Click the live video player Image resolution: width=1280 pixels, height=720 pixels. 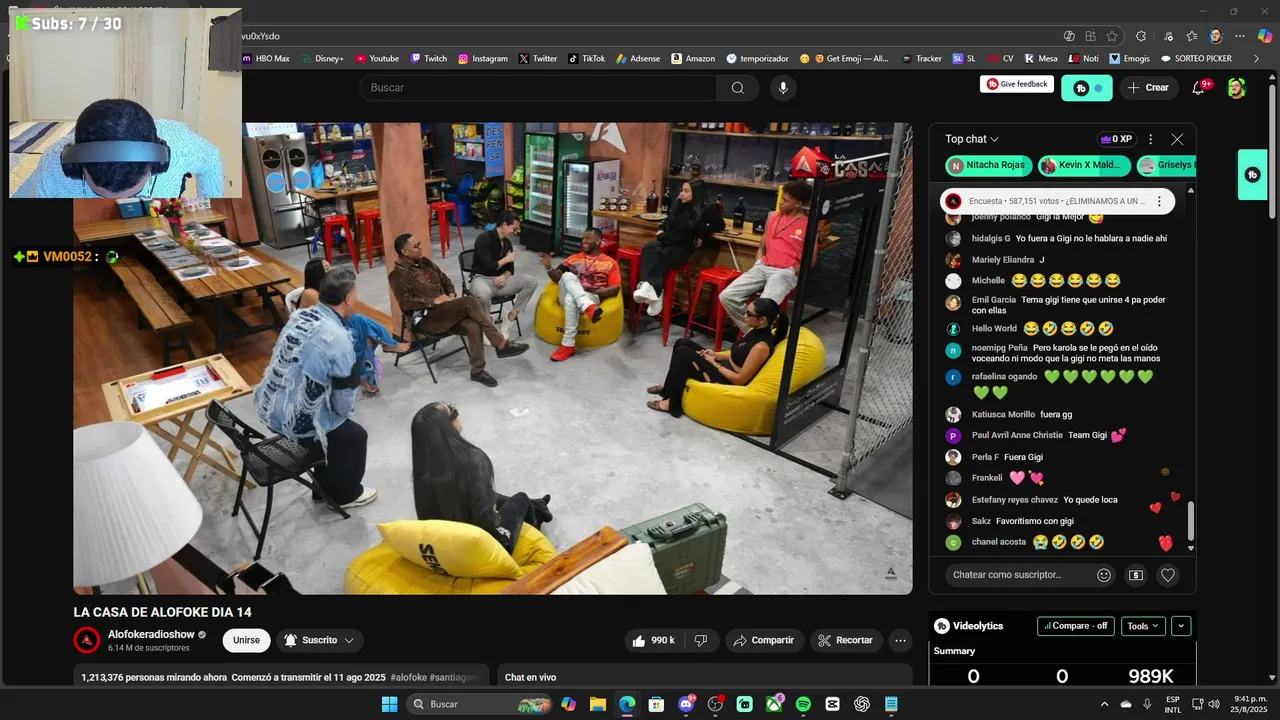[x=493, y=358]
